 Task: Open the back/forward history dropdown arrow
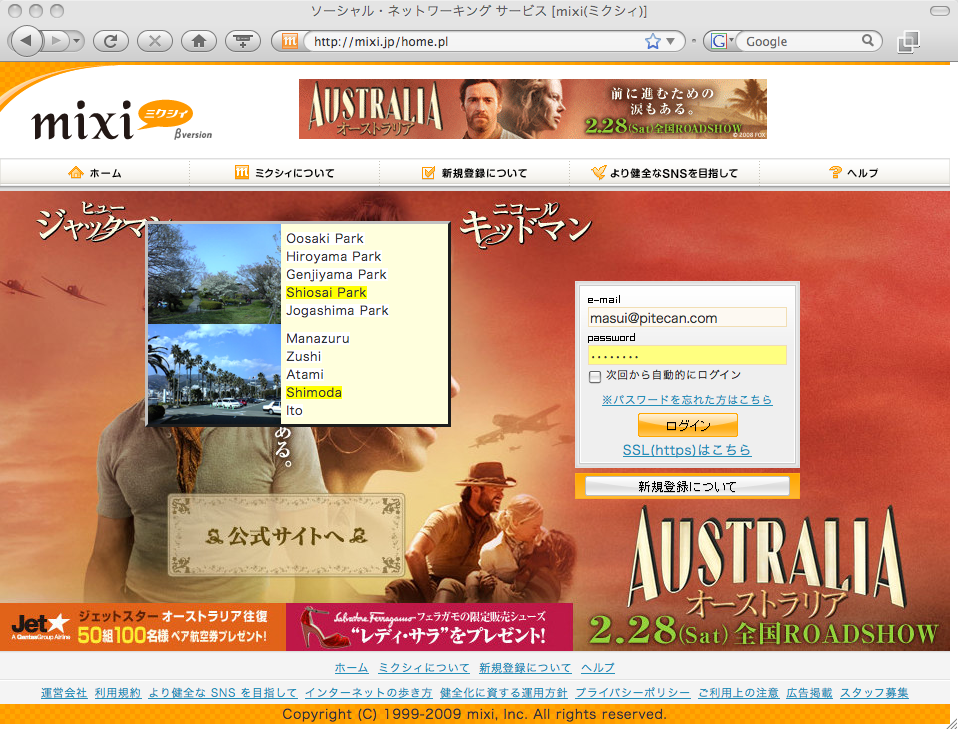(x=76, y=41)
